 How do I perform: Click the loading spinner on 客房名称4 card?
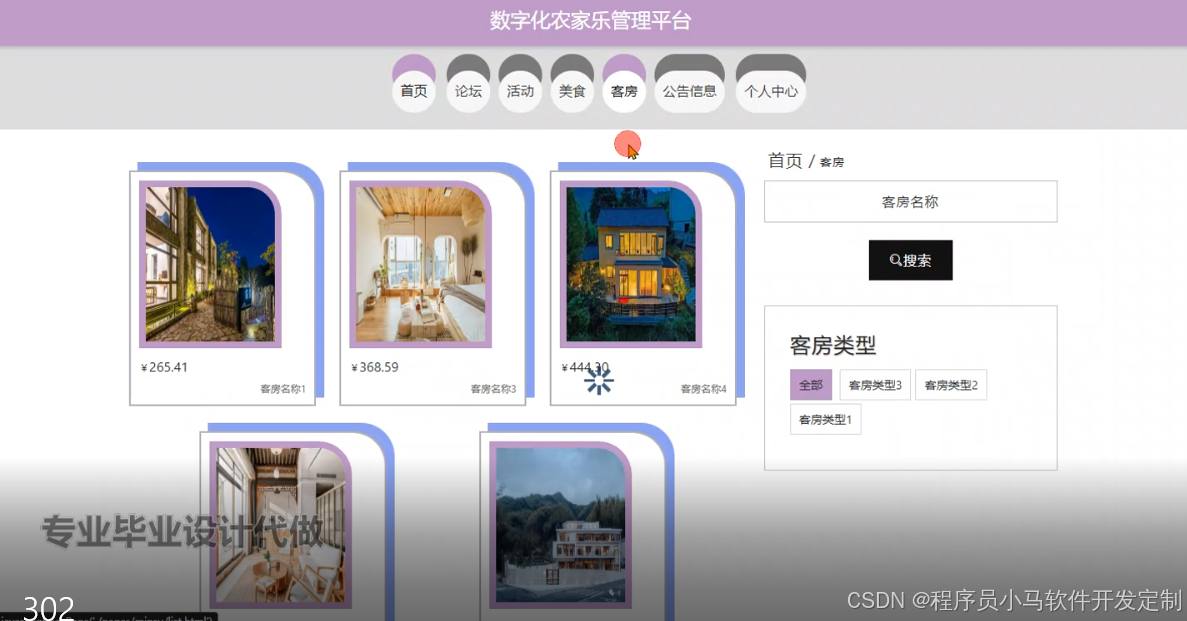[x=598, y=380]
